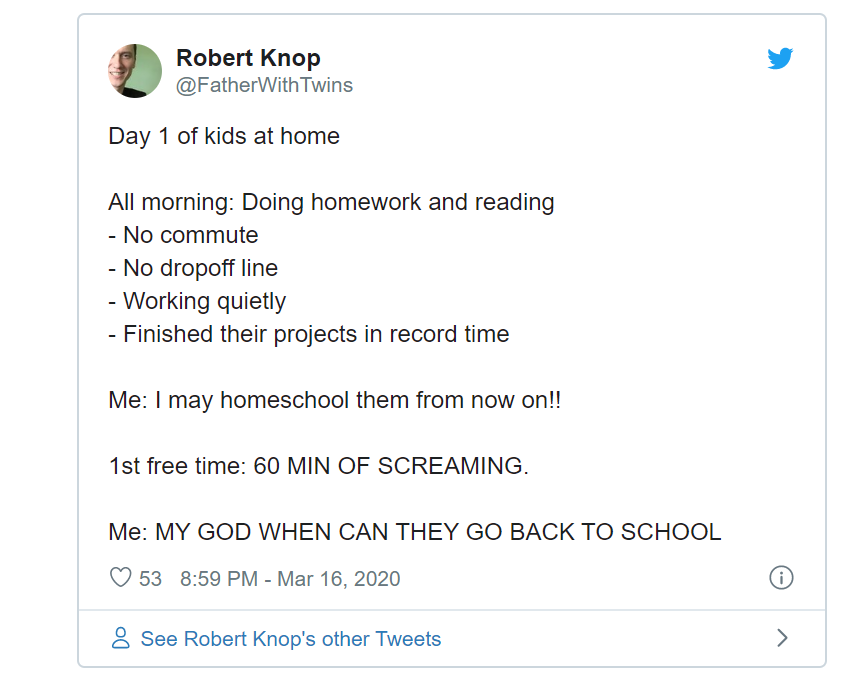This screenshot has width=861, height=673.
Task: Click the "Day 1 of kids at home" line
Action: point(224,136)
